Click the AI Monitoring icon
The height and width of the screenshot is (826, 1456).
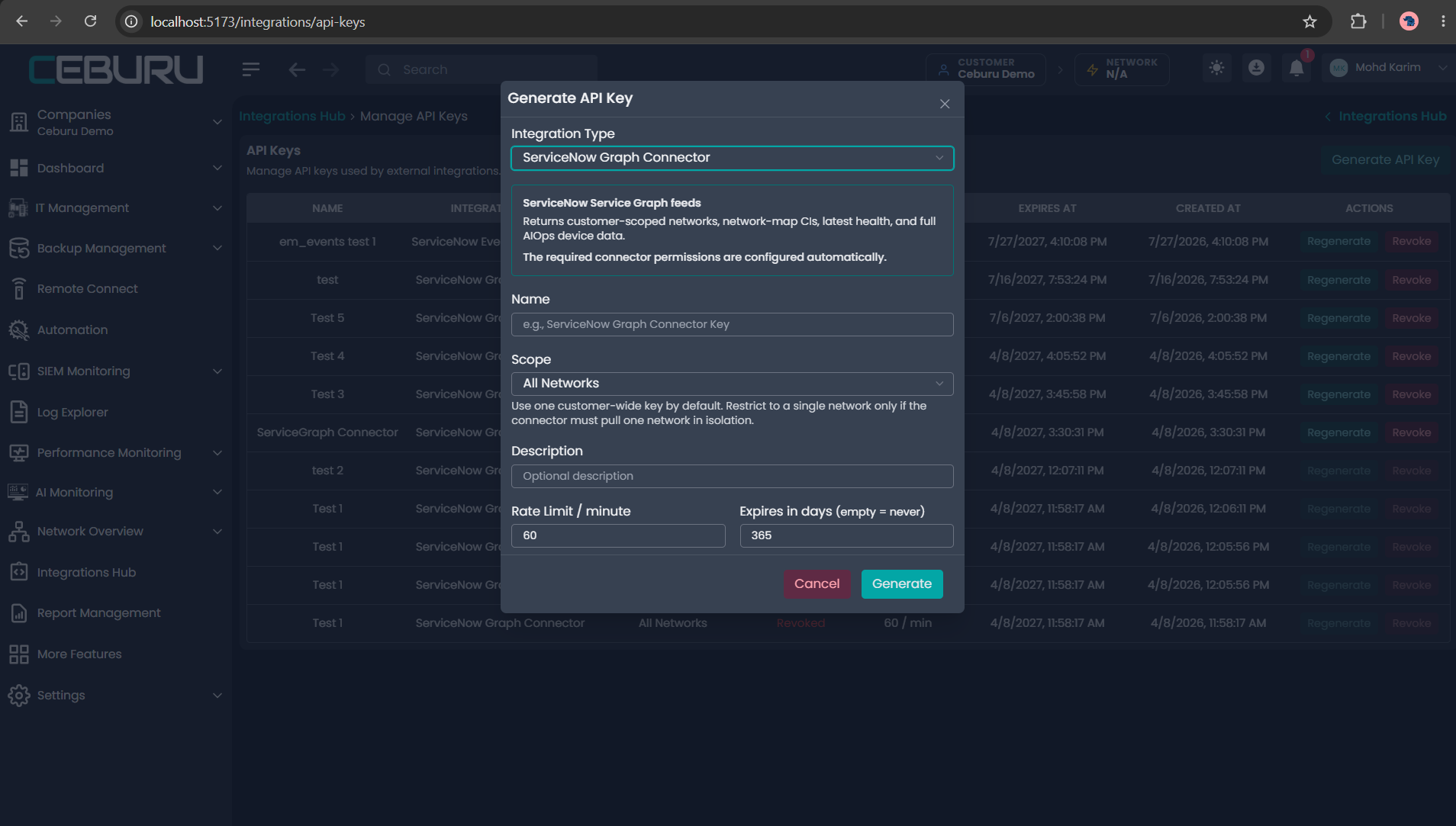tap(18, 492)
